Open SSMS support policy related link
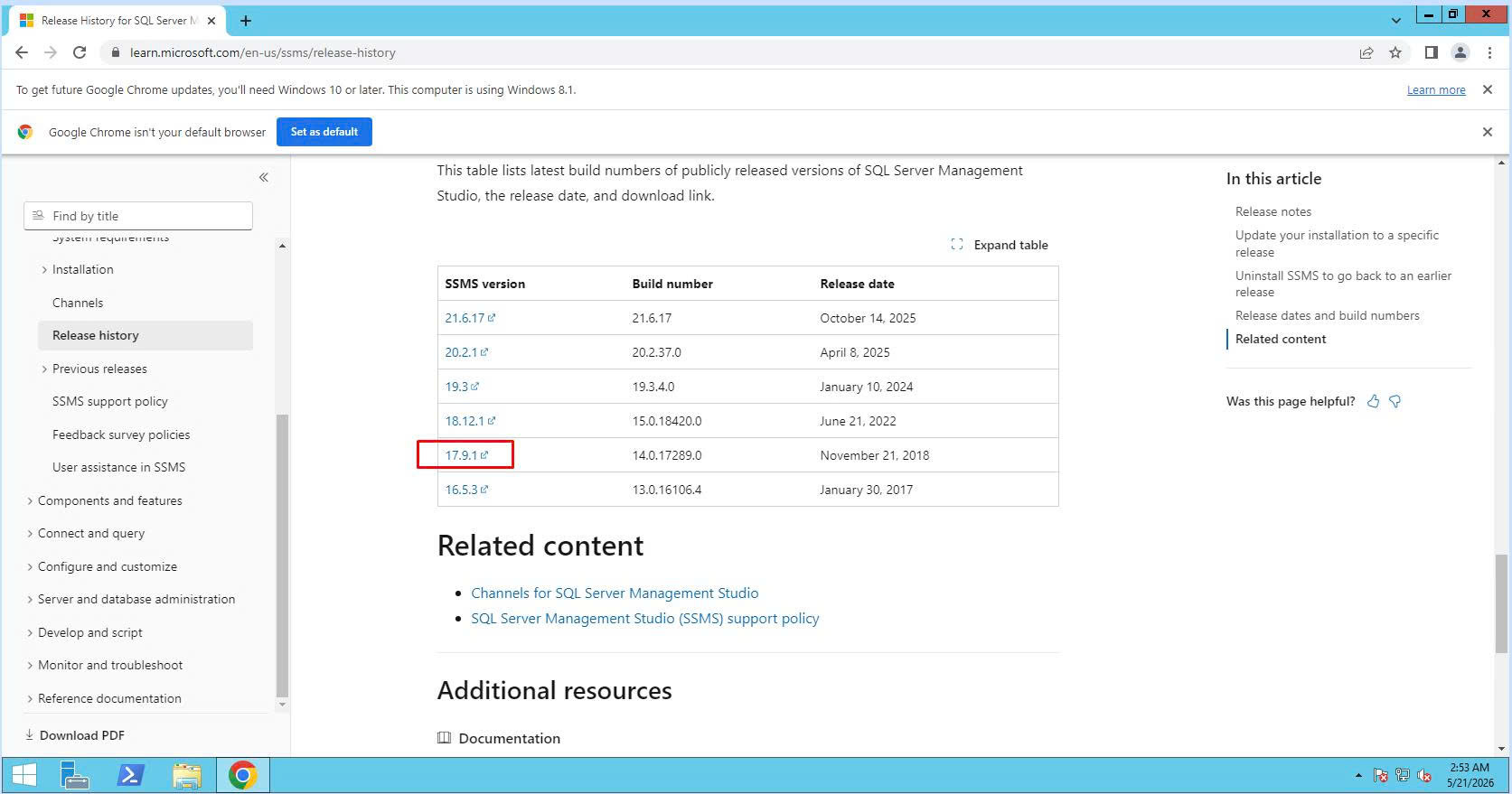 coord(644,619)
